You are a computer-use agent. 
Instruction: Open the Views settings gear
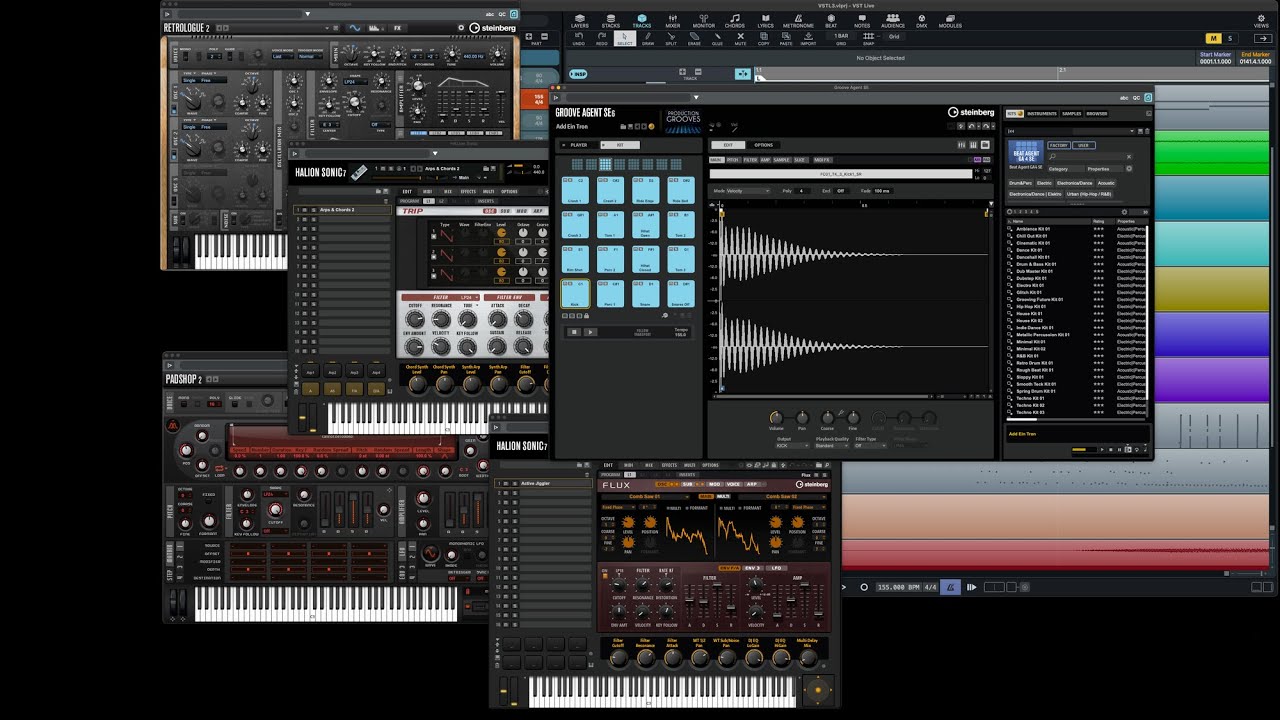[x=1261, y=20]
